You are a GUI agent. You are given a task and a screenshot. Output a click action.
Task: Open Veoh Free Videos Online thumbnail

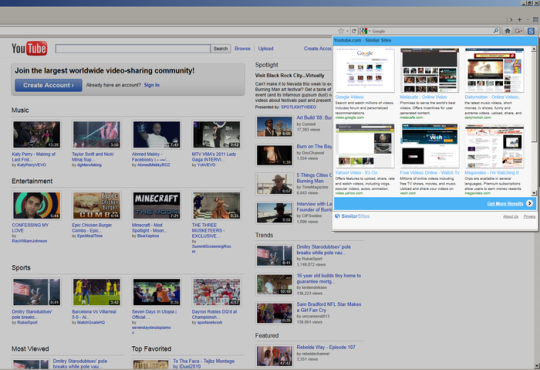pyautogui.click(x=429, y=146)
